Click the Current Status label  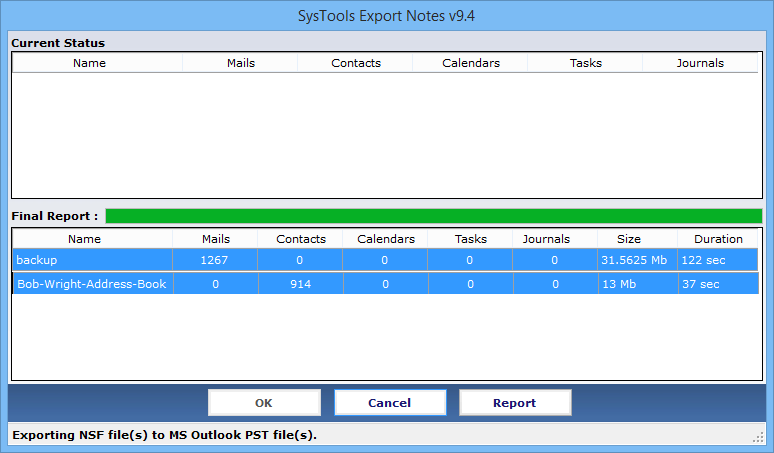pyautogui.click(x=58, y=43)
